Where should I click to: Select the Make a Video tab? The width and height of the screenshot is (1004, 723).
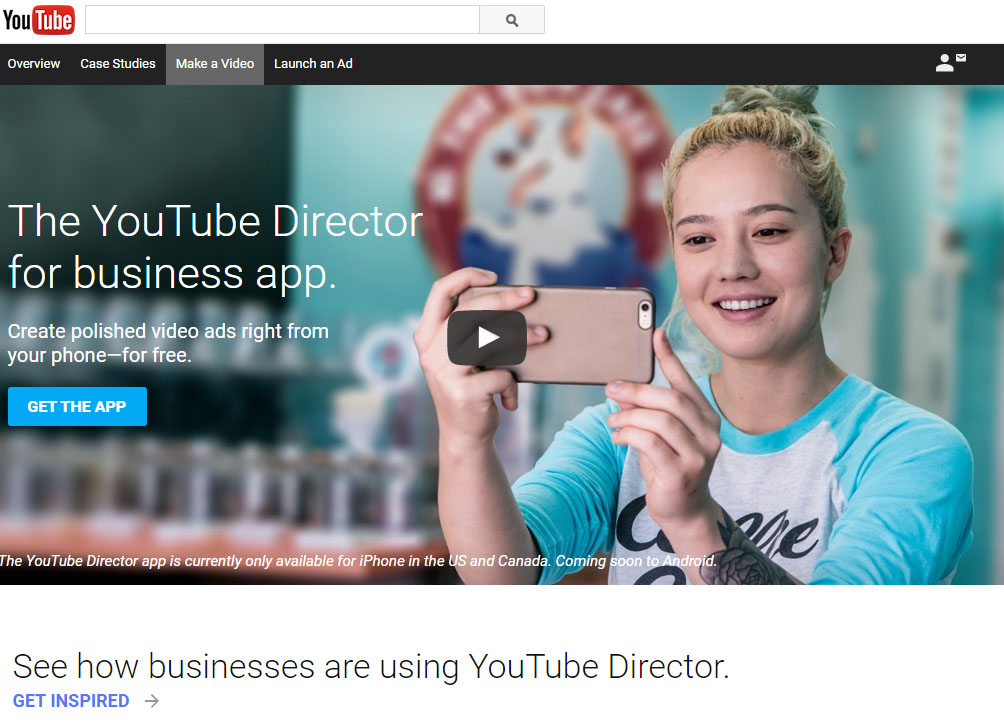coord(215,64)
